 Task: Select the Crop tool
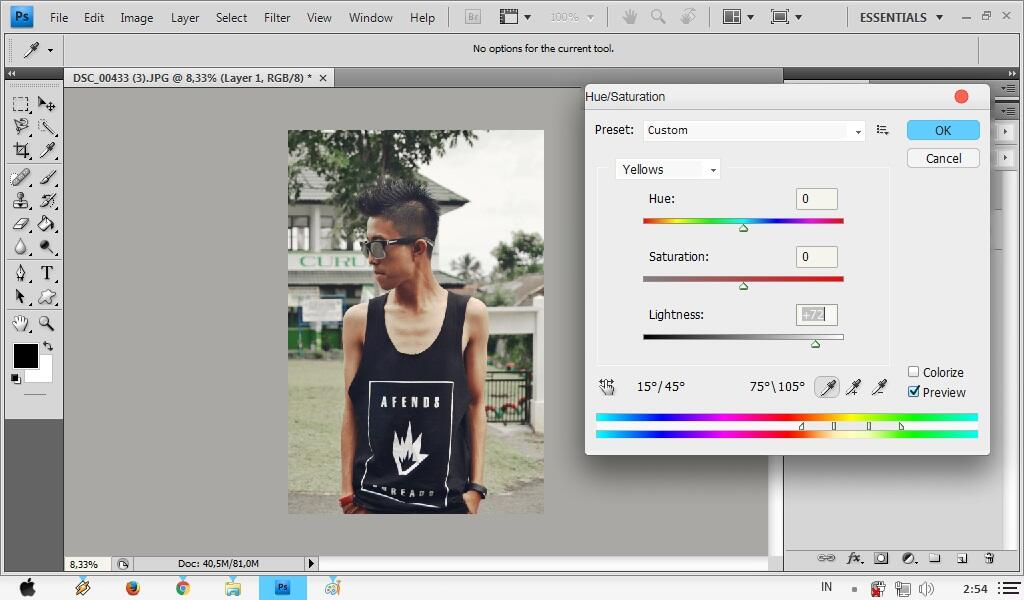point(21,150)
